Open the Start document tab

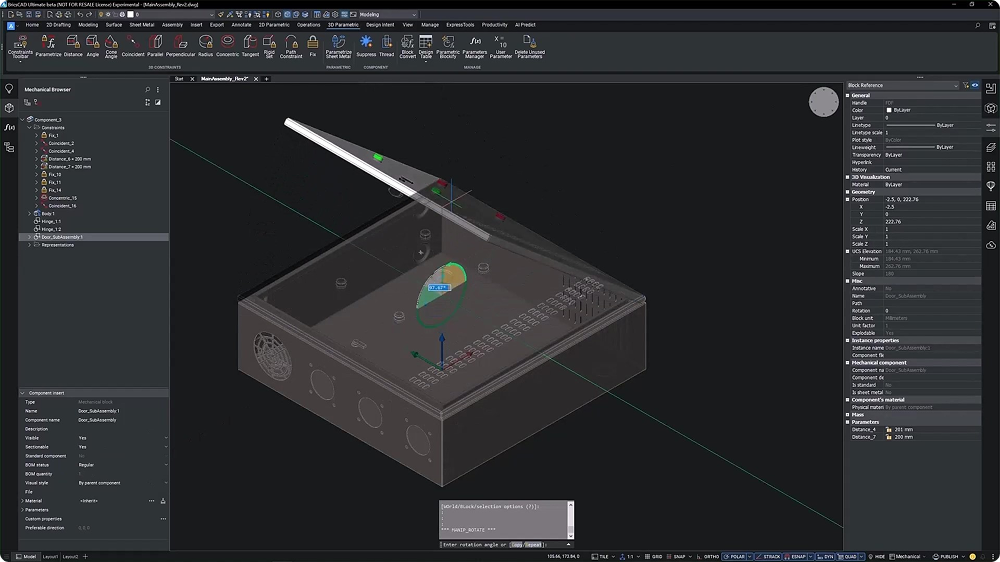(179, 78)
